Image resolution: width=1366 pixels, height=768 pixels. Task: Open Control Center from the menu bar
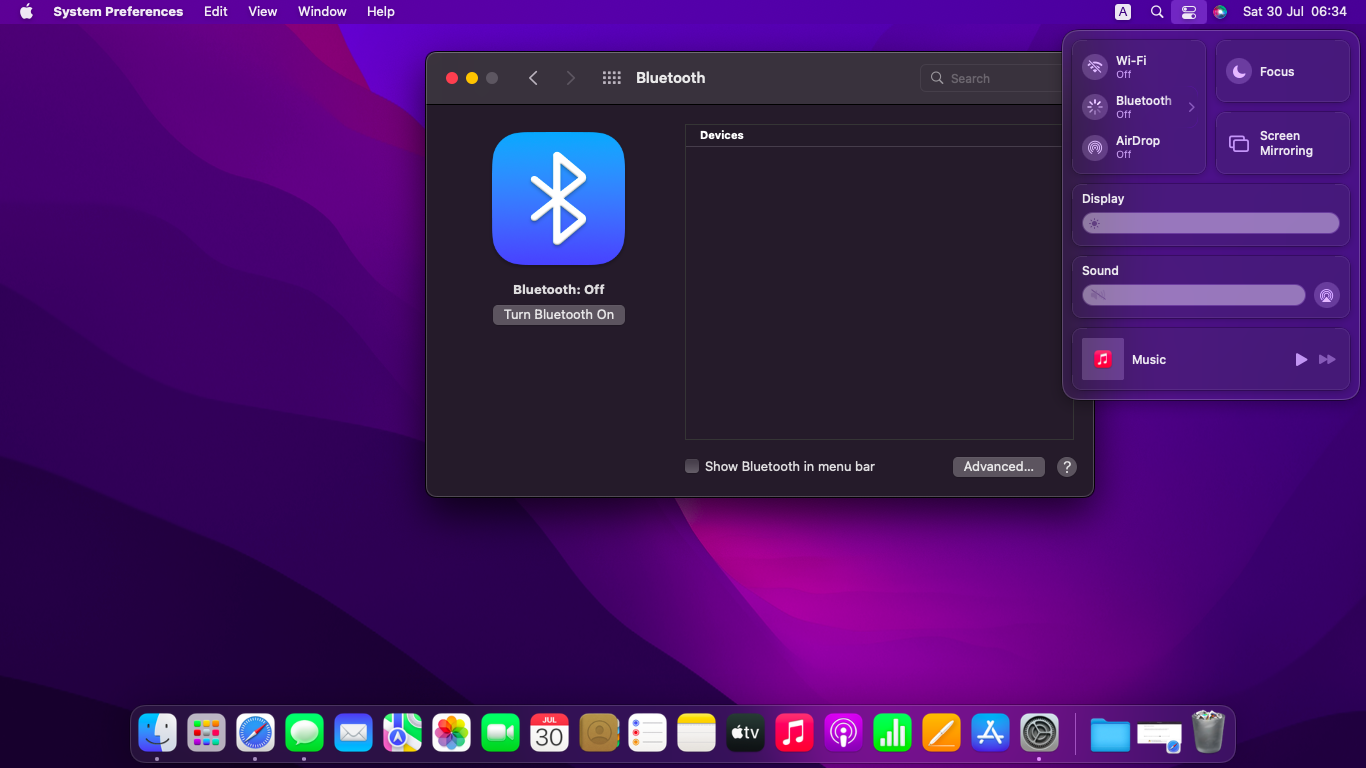(1188, 12)
